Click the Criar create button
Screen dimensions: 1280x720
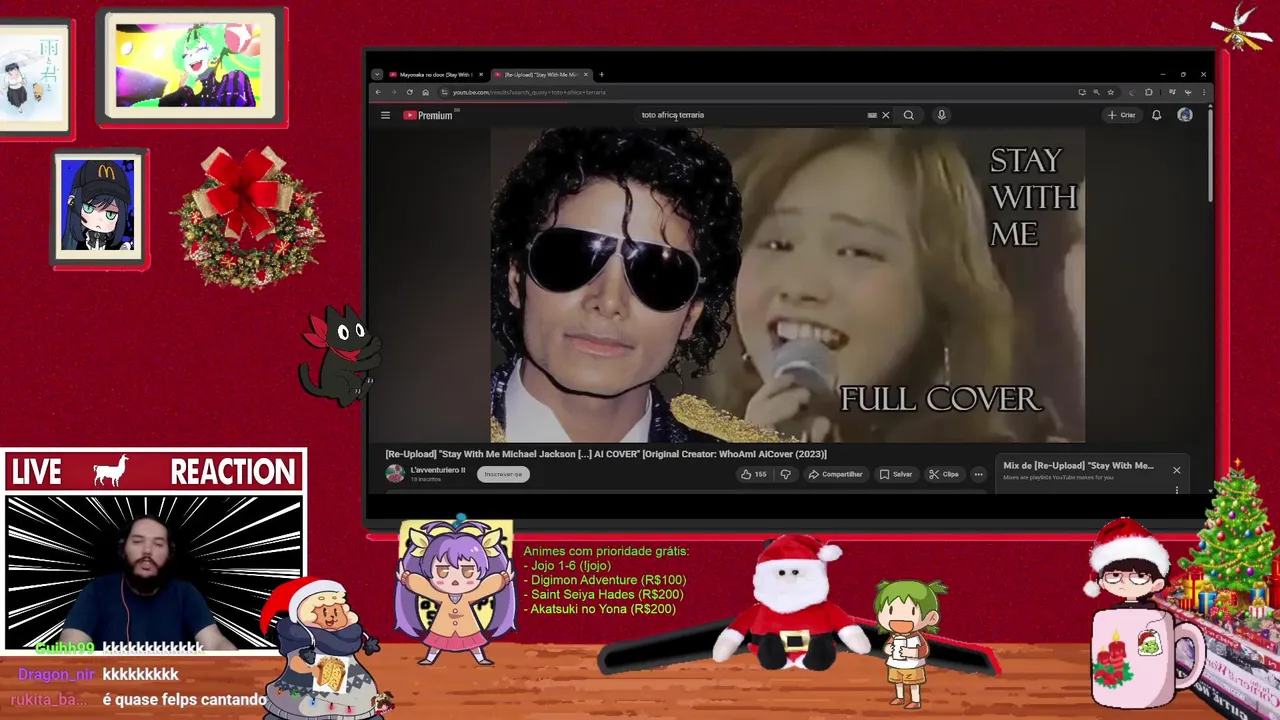[x=1121, y=115]
